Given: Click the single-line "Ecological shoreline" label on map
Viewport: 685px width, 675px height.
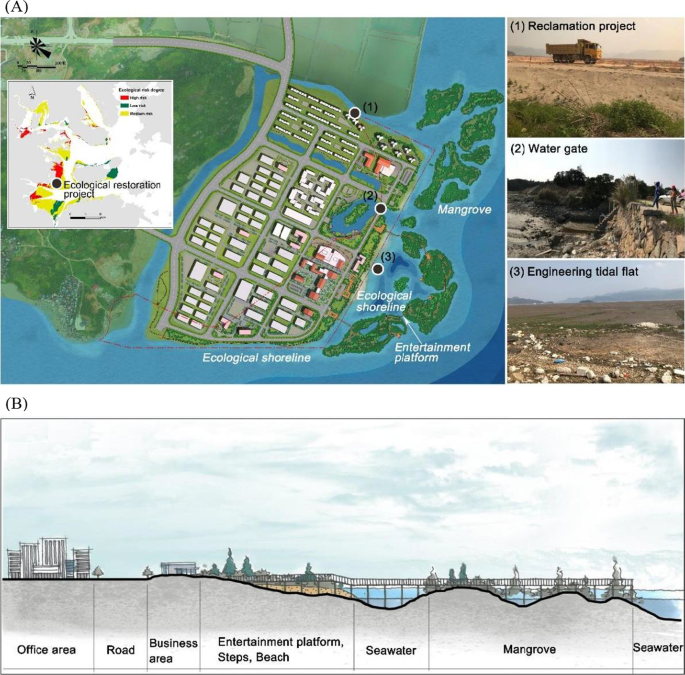Looking at the screenshot, I should coord(256,358).
